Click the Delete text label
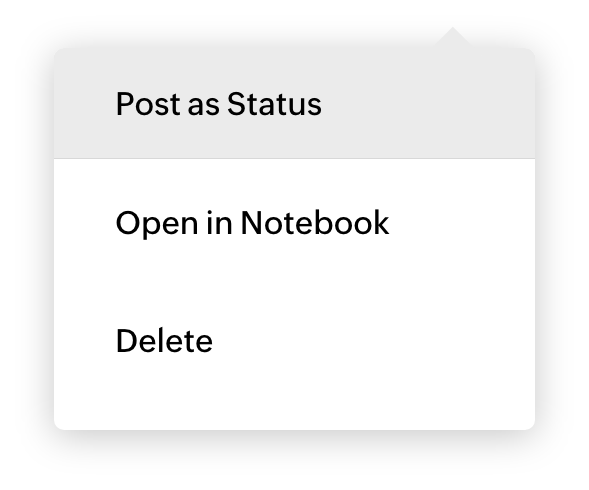 click(165, 341)
